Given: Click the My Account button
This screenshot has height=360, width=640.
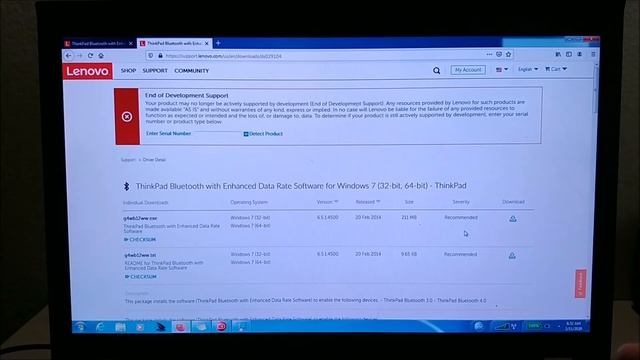Looking at the screenshot, I should pos(468,70).
